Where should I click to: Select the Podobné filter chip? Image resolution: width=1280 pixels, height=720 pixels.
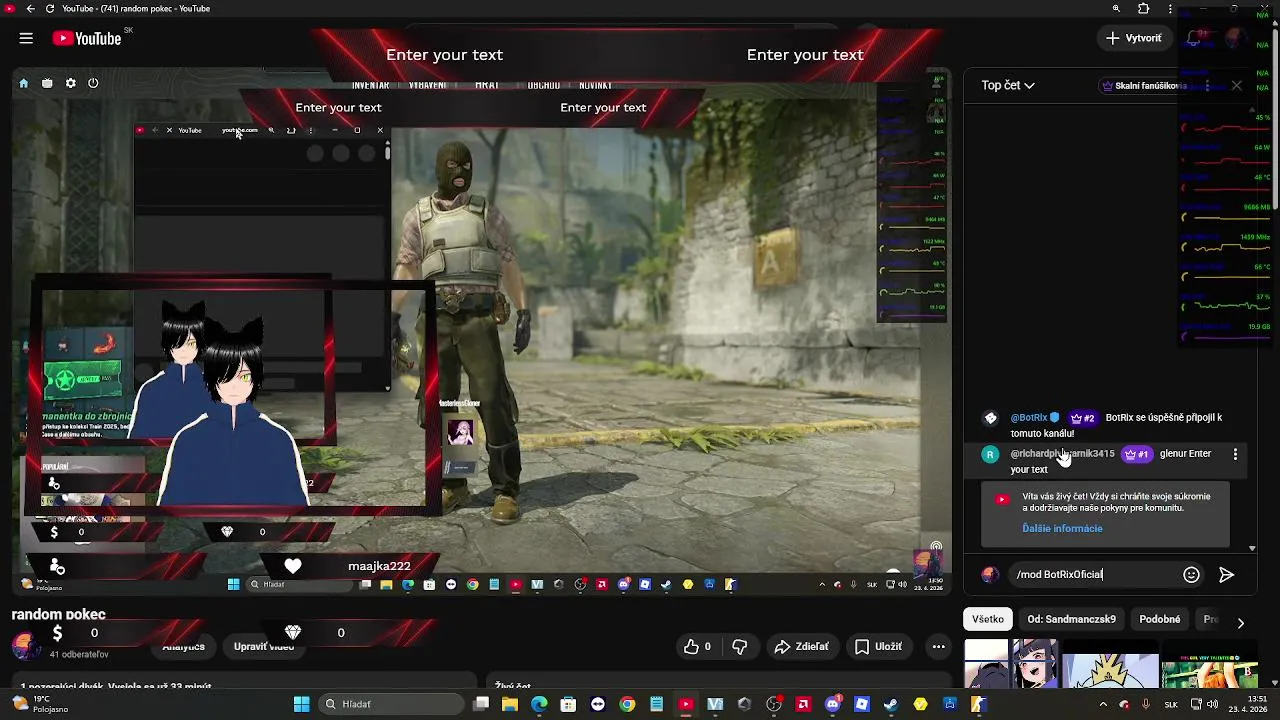tap(1160, 619)
